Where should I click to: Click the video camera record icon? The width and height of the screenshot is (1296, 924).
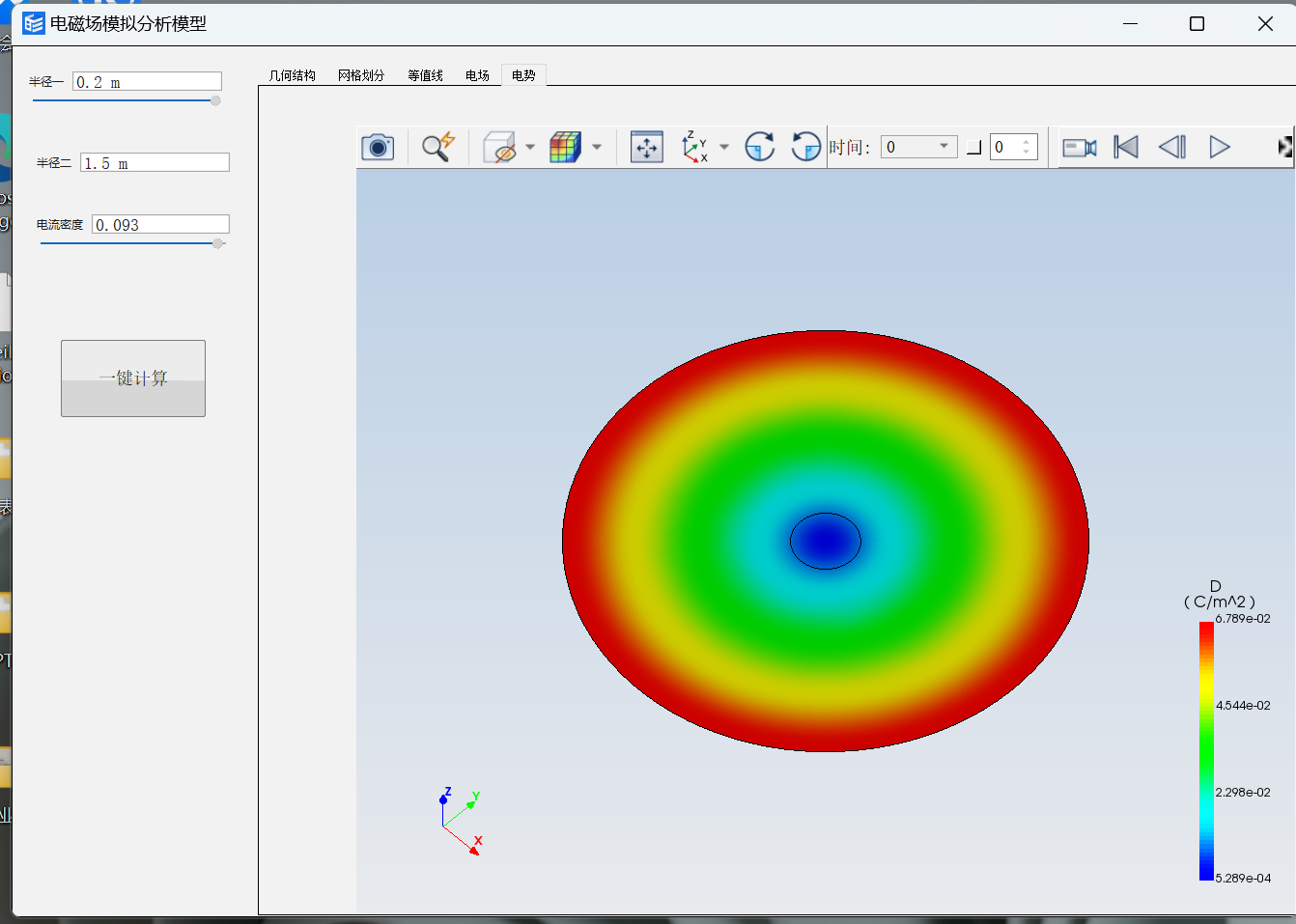coord(1080,148)
